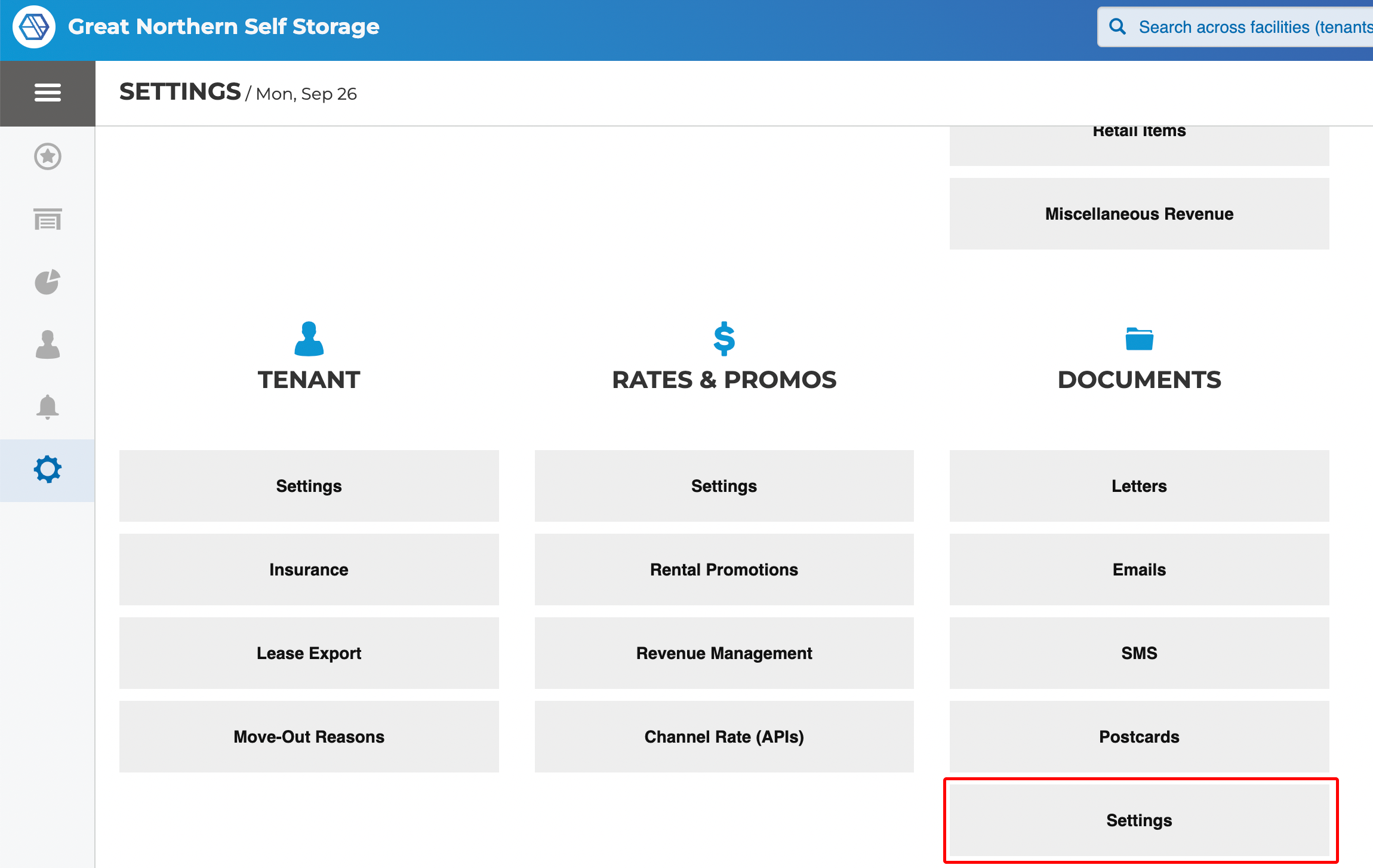Open Insurance under Tenant

[x=309, y=570]
